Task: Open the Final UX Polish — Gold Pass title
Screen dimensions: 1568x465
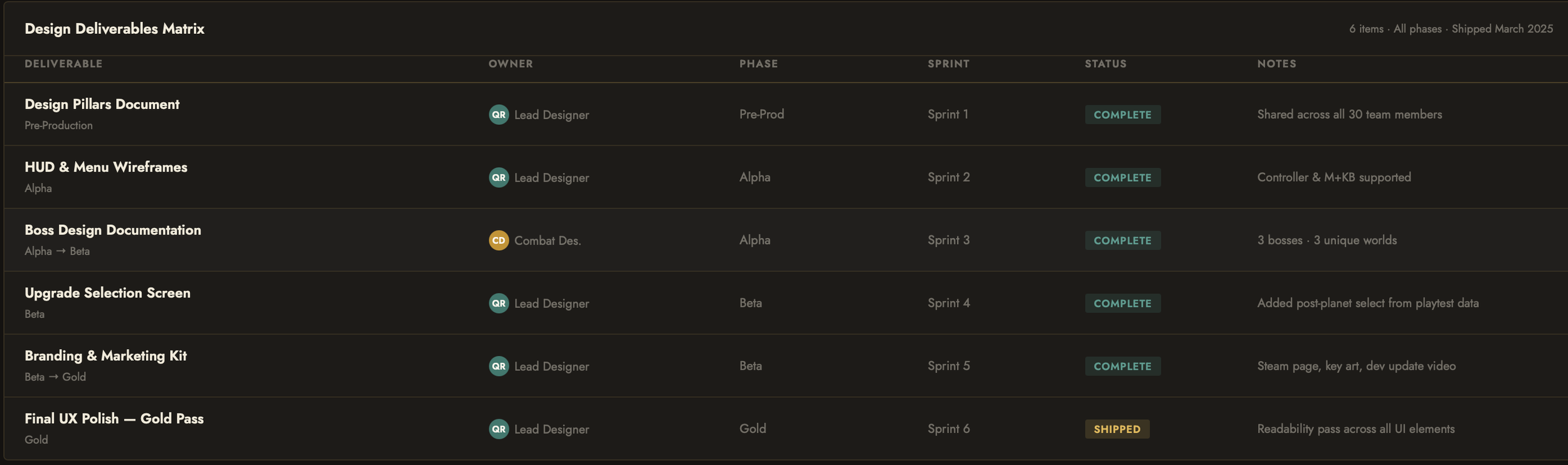Action: 114,419
